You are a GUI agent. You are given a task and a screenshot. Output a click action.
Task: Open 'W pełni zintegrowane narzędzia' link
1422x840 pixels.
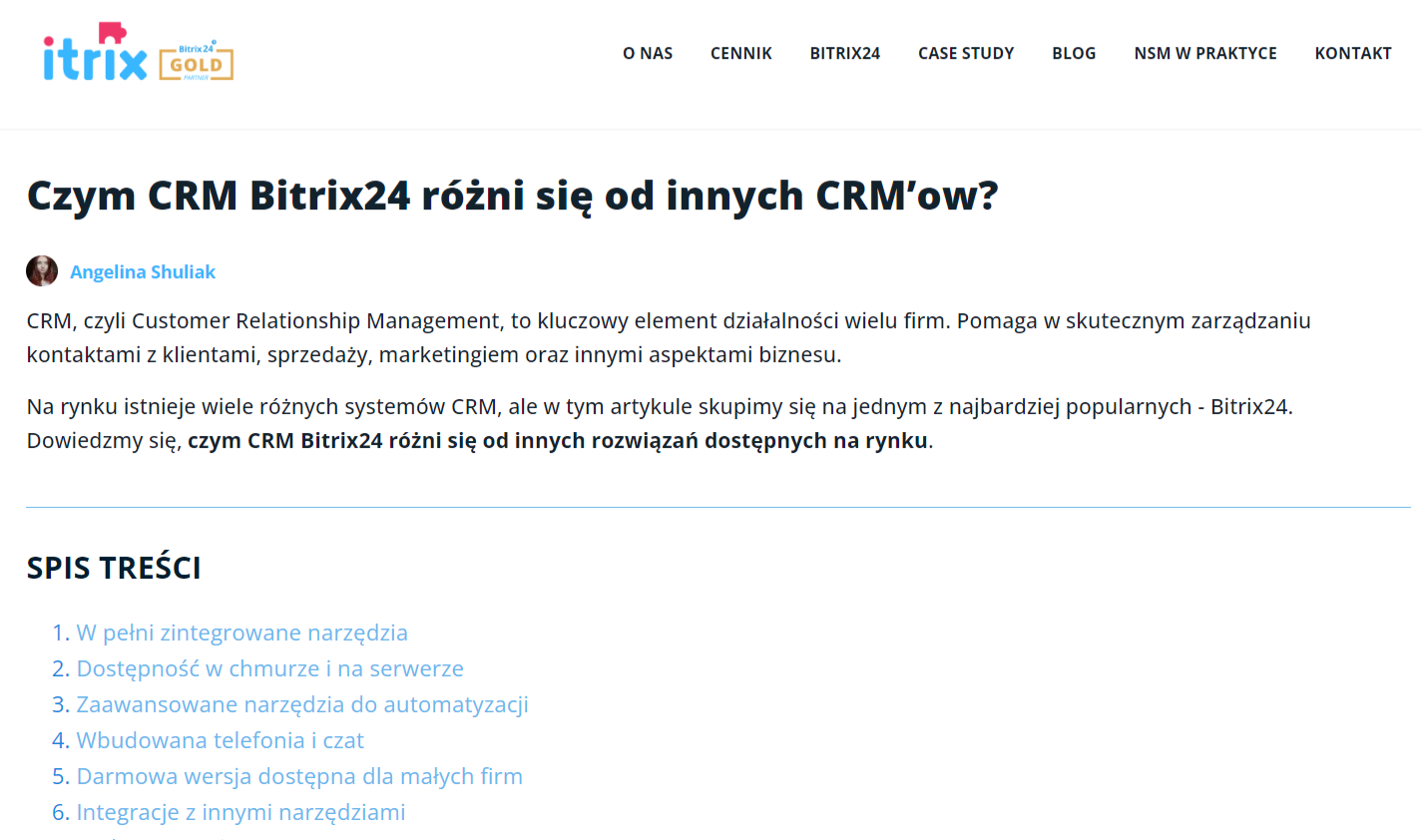tap(241, 632)
